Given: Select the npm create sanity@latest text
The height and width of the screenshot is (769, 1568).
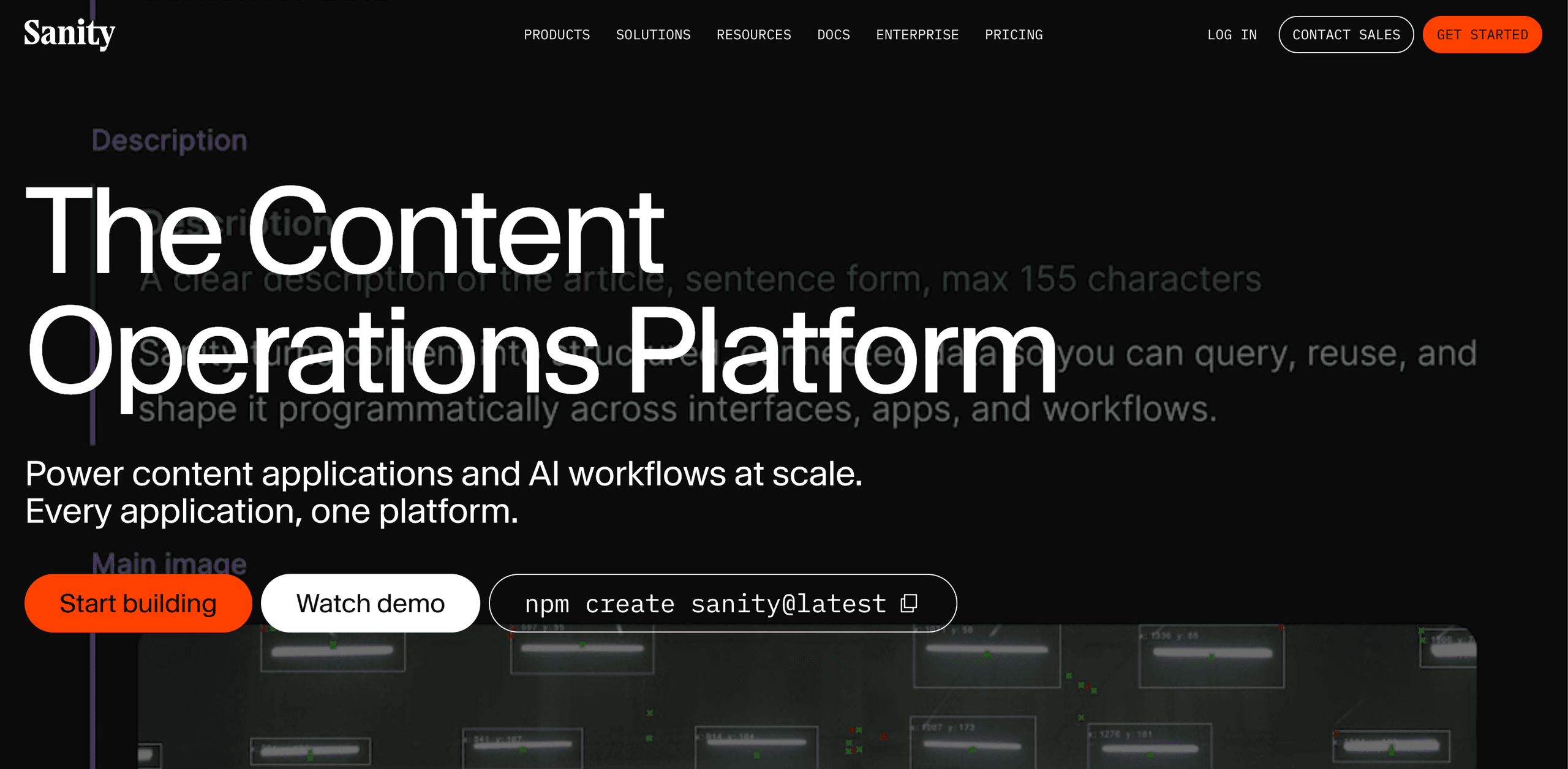Looking at the screenshot, I should click(x=706, y=604).
